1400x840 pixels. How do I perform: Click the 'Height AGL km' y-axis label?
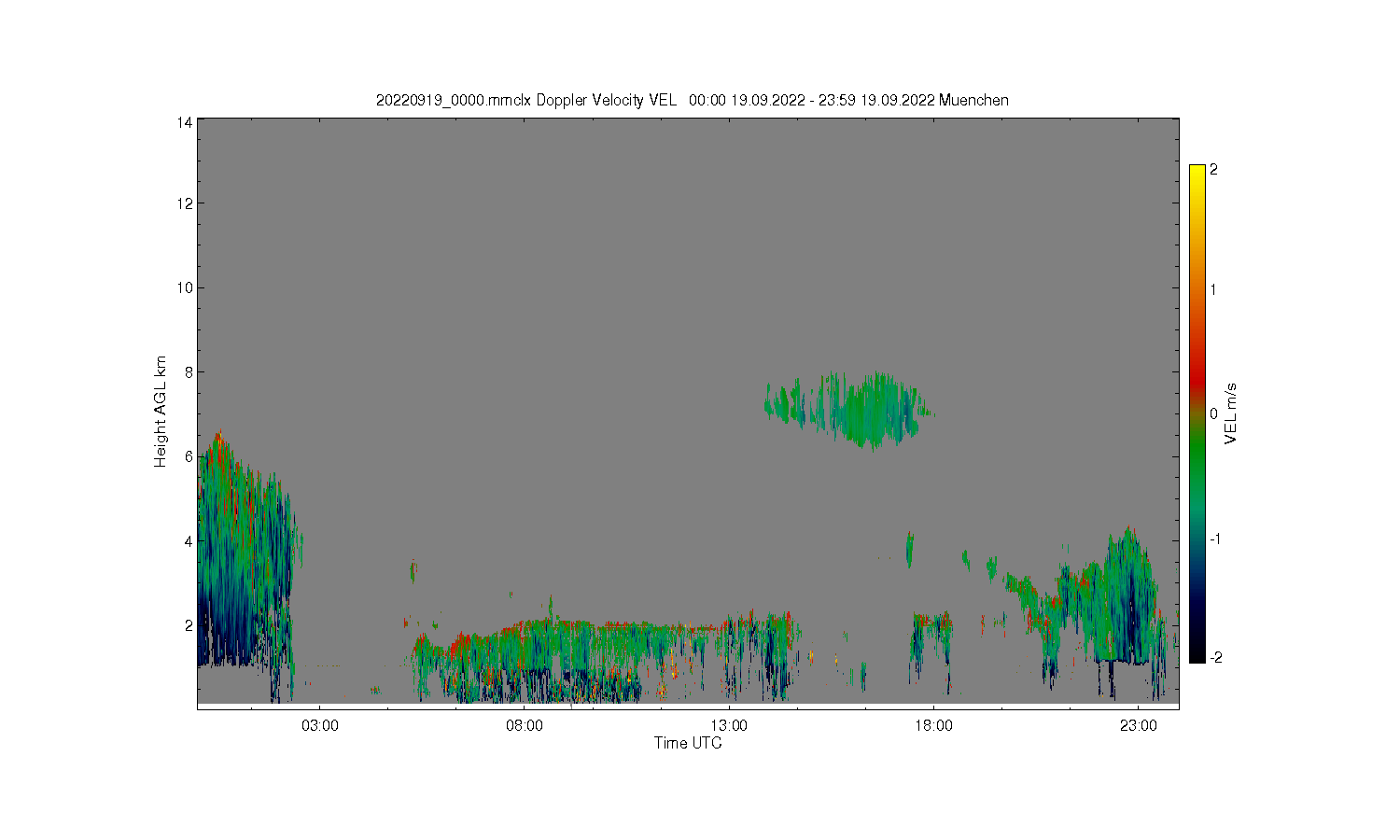coord(161,412)
